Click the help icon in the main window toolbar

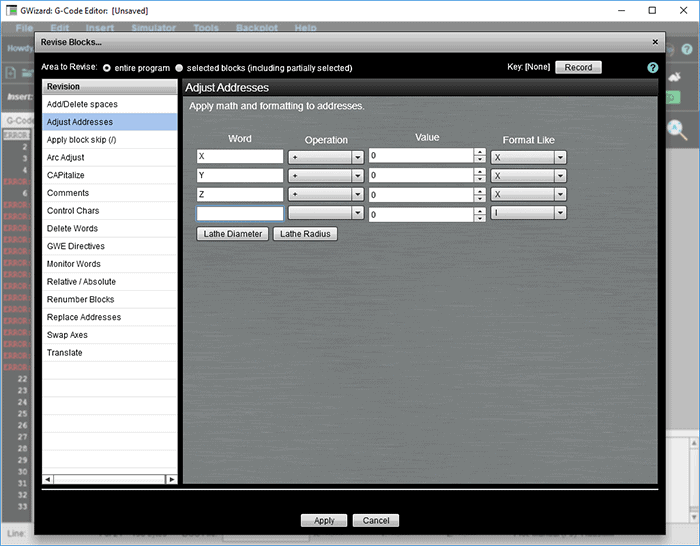pyautogui.click(x=687, y=49)
